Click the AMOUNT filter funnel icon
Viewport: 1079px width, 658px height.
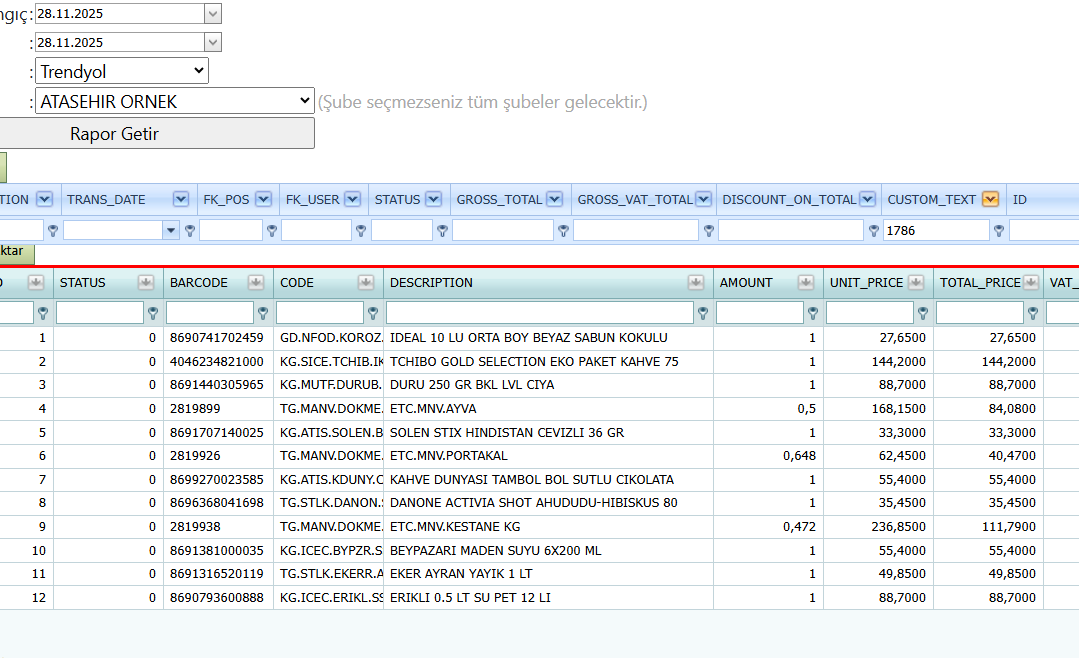(x=813, y=313)
